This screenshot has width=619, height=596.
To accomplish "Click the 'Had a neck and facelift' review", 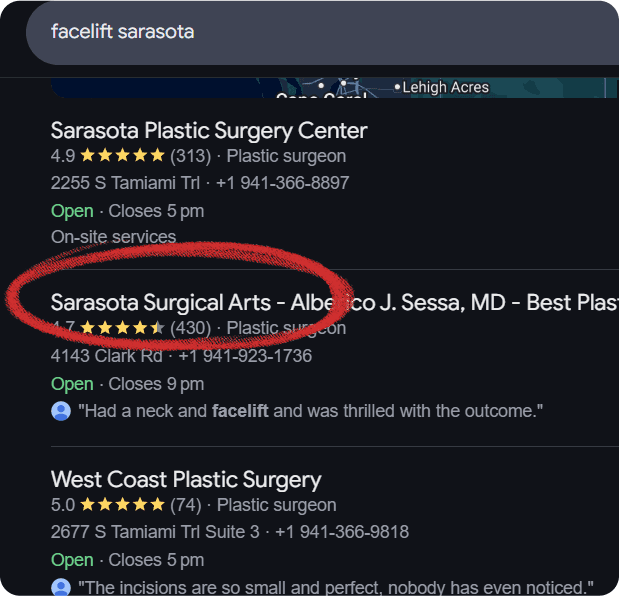I will click(x=311, y=411).
